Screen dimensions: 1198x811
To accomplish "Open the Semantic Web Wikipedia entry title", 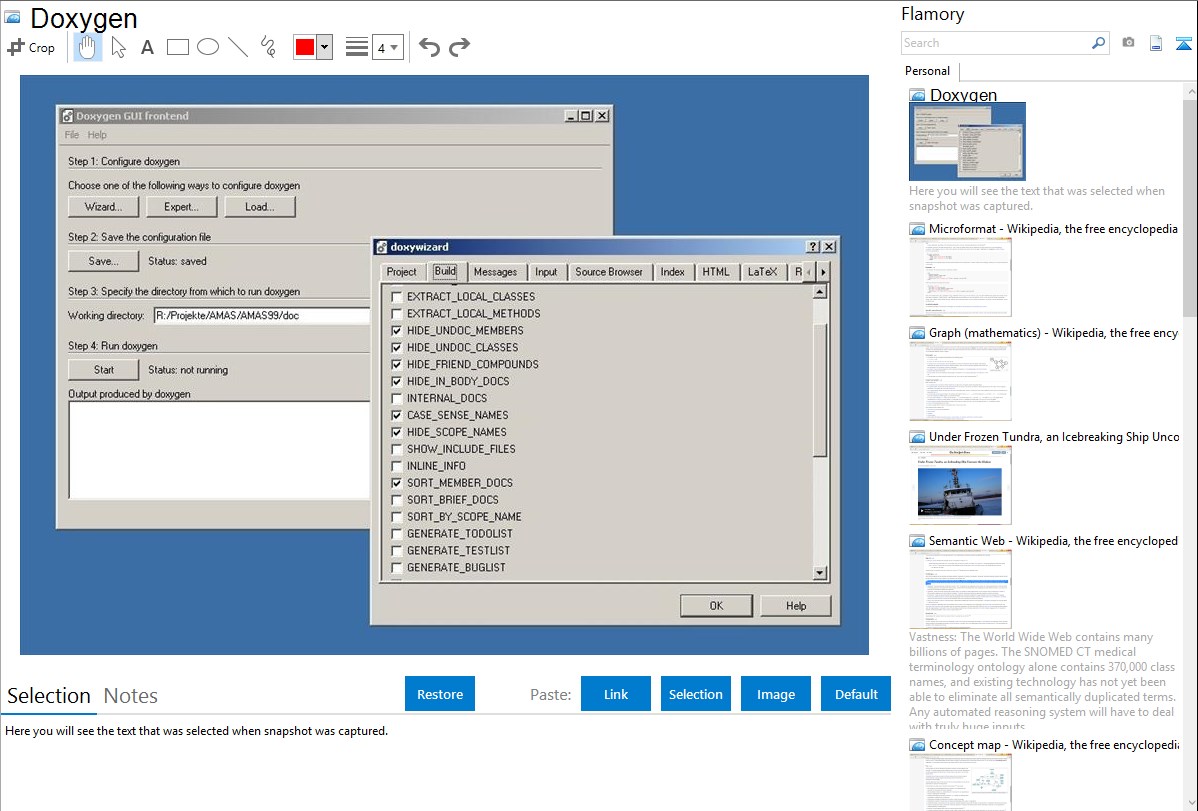I will 1053,540.
